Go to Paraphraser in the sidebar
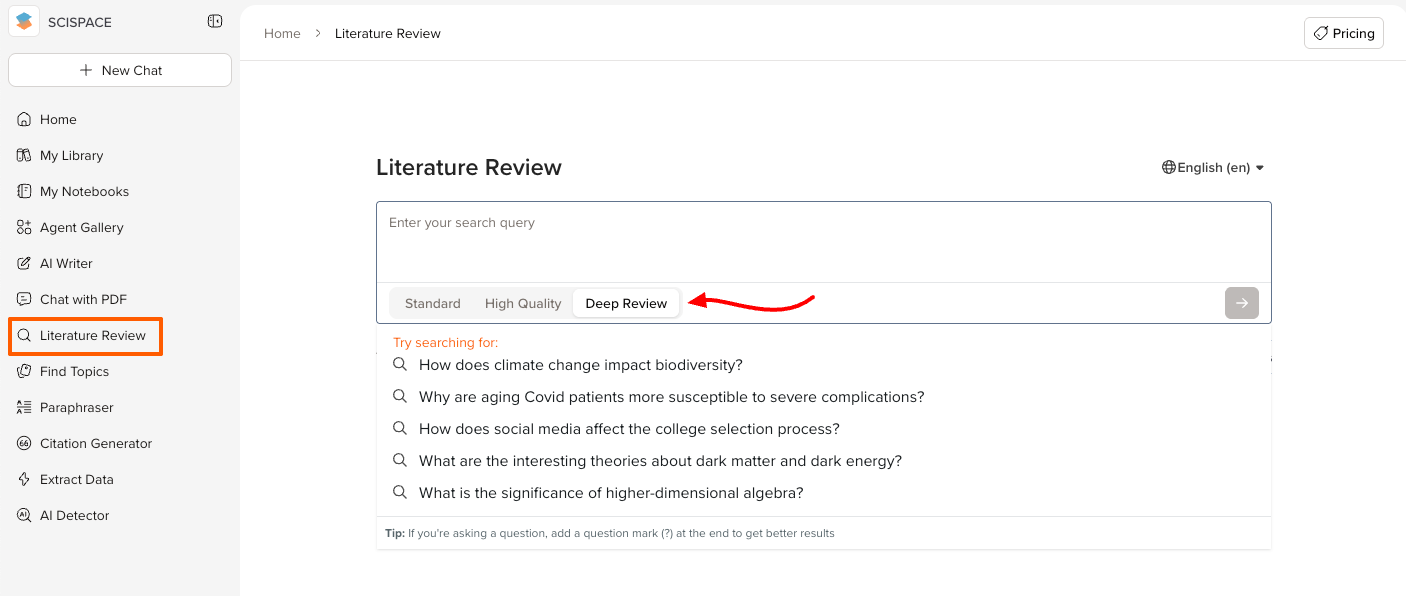 (76, 408)
